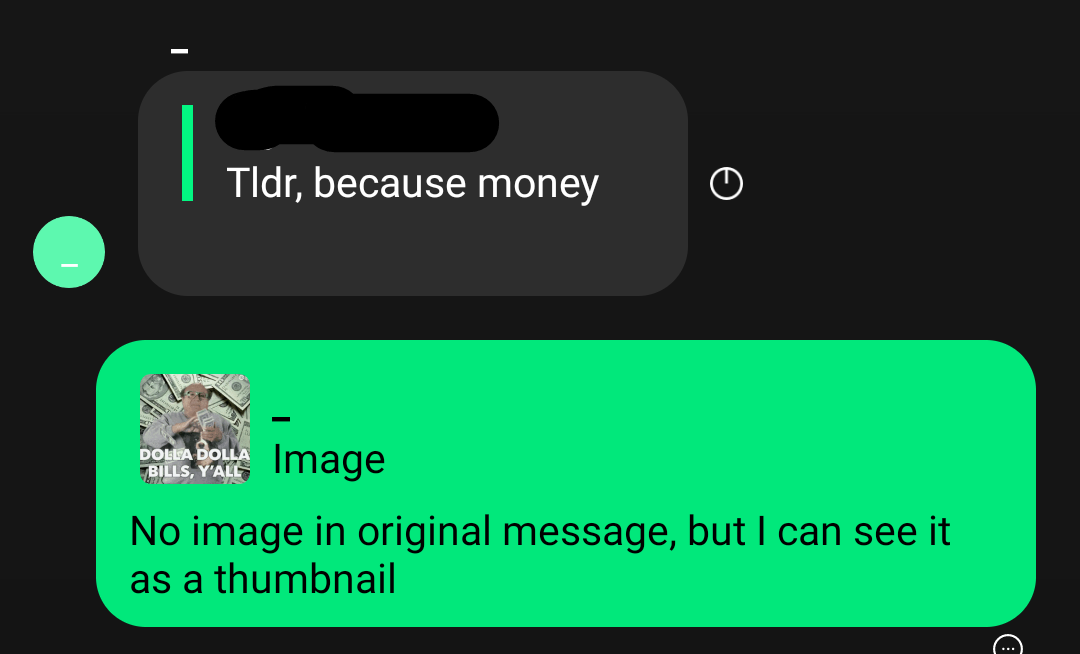The image size is (1080, 654).
Task: Open the mint green contact avatar
Action: coord(69,252)
